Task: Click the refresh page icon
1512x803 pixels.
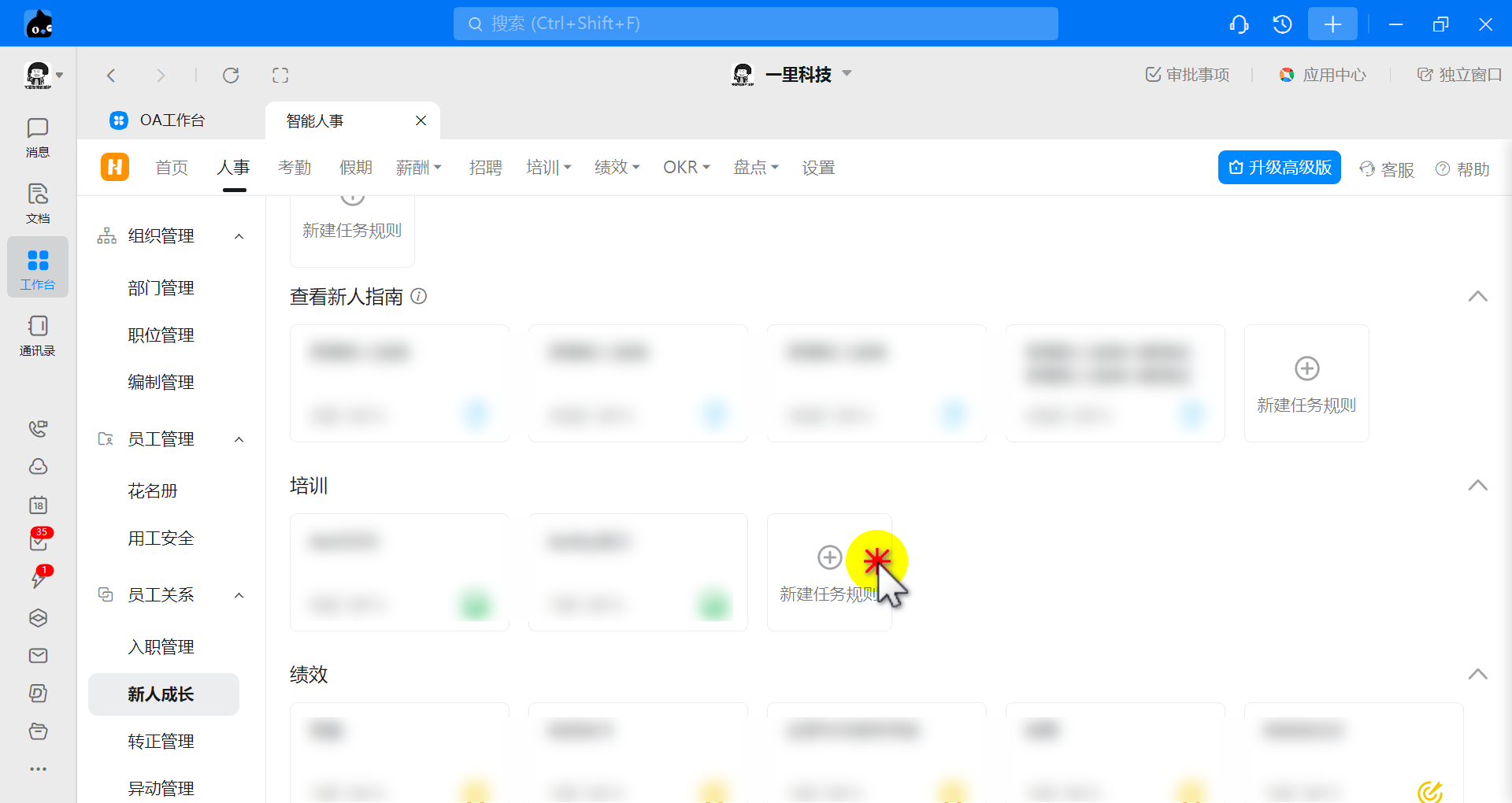Action: [231, 76]
